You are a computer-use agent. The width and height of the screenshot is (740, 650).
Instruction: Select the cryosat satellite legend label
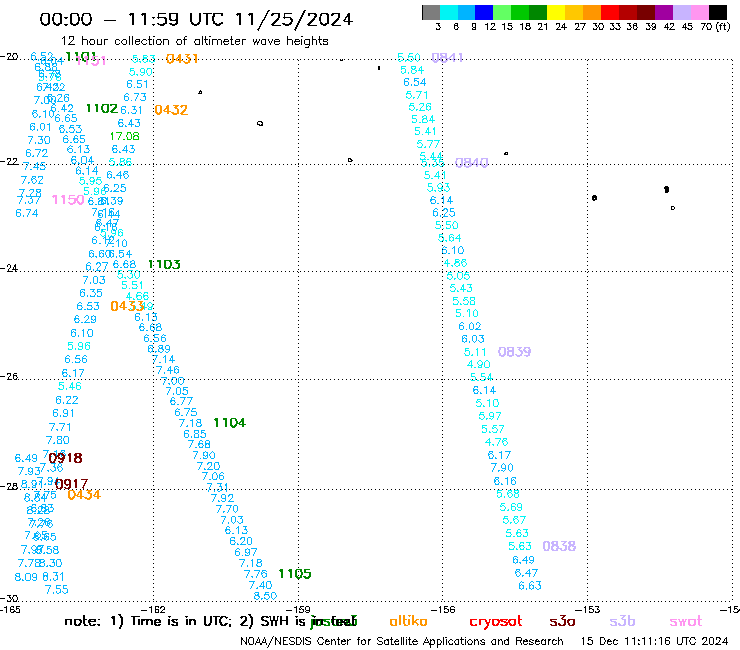(496, 621)
